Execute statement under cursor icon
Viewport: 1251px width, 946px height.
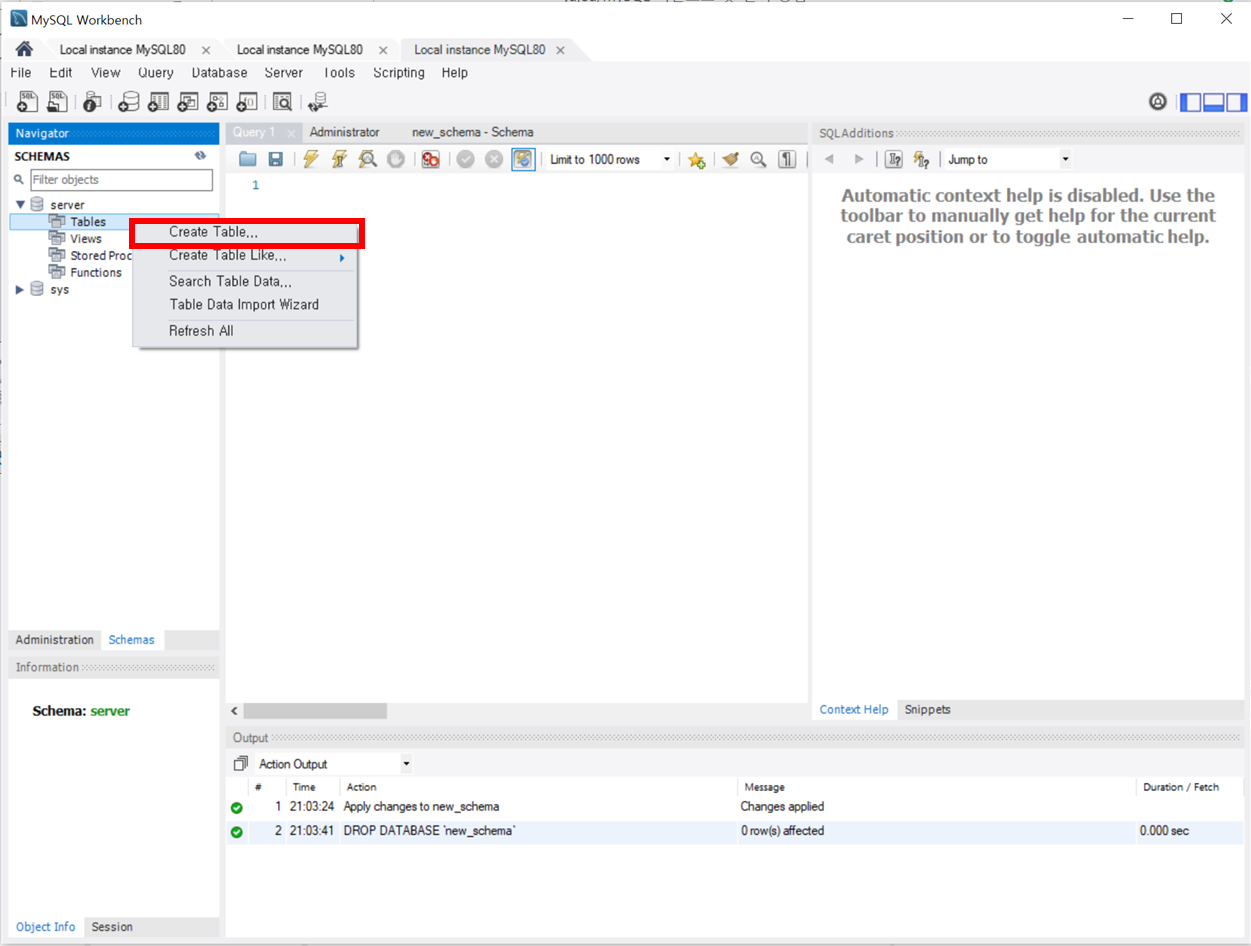click(x=339, y=159)
